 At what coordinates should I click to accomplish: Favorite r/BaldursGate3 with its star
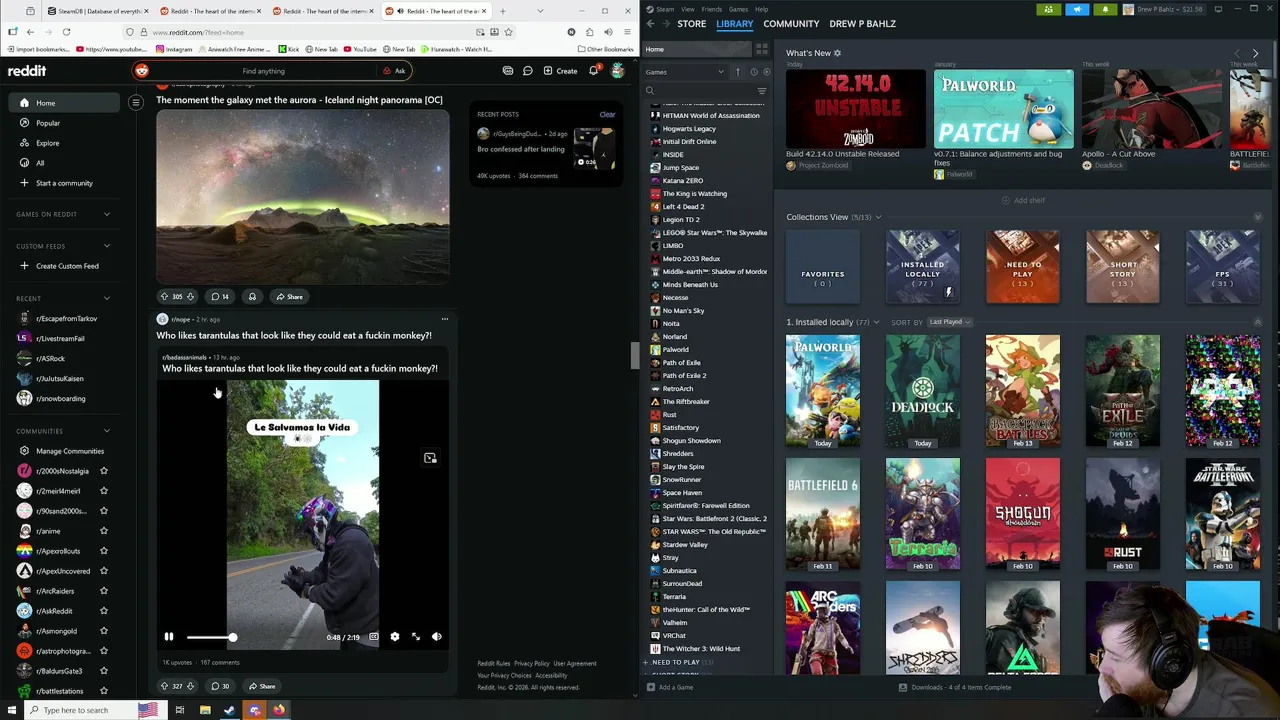coord(104,671)
